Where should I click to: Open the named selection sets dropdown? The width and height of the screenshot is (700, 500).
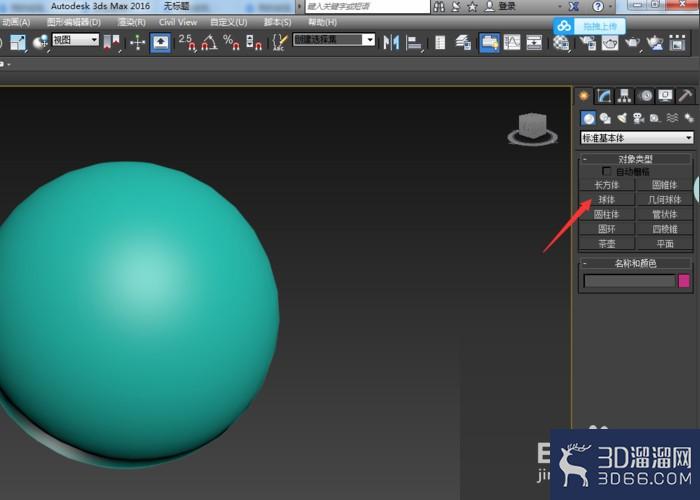(334, 40)
